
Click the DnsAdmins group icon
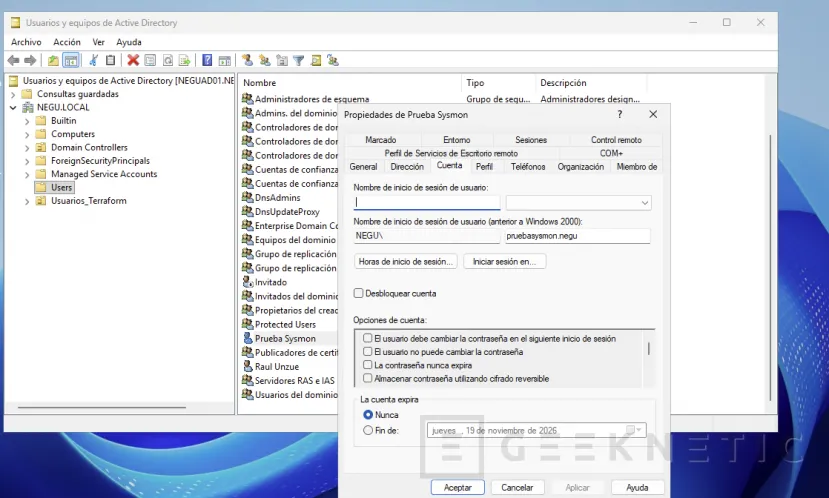pos(247,197)
